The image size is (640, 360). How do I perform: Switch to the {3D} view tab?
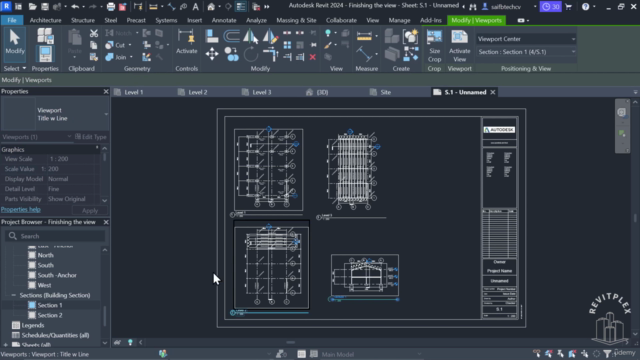322,92
